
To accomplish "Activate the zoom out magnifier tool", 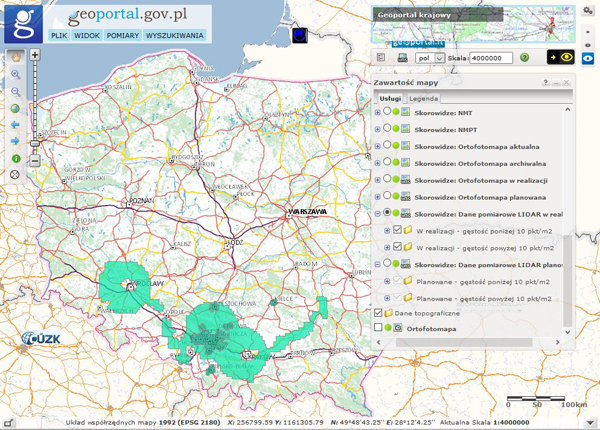I will click(15, 91).
